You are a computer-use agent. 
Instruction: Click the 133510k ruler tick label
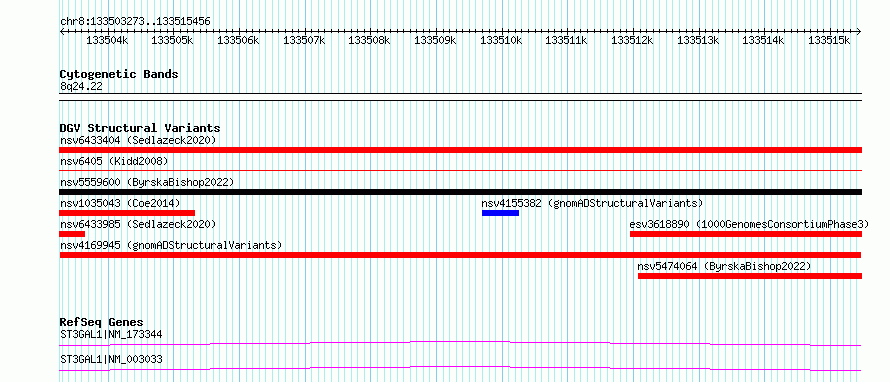[501, 40]
